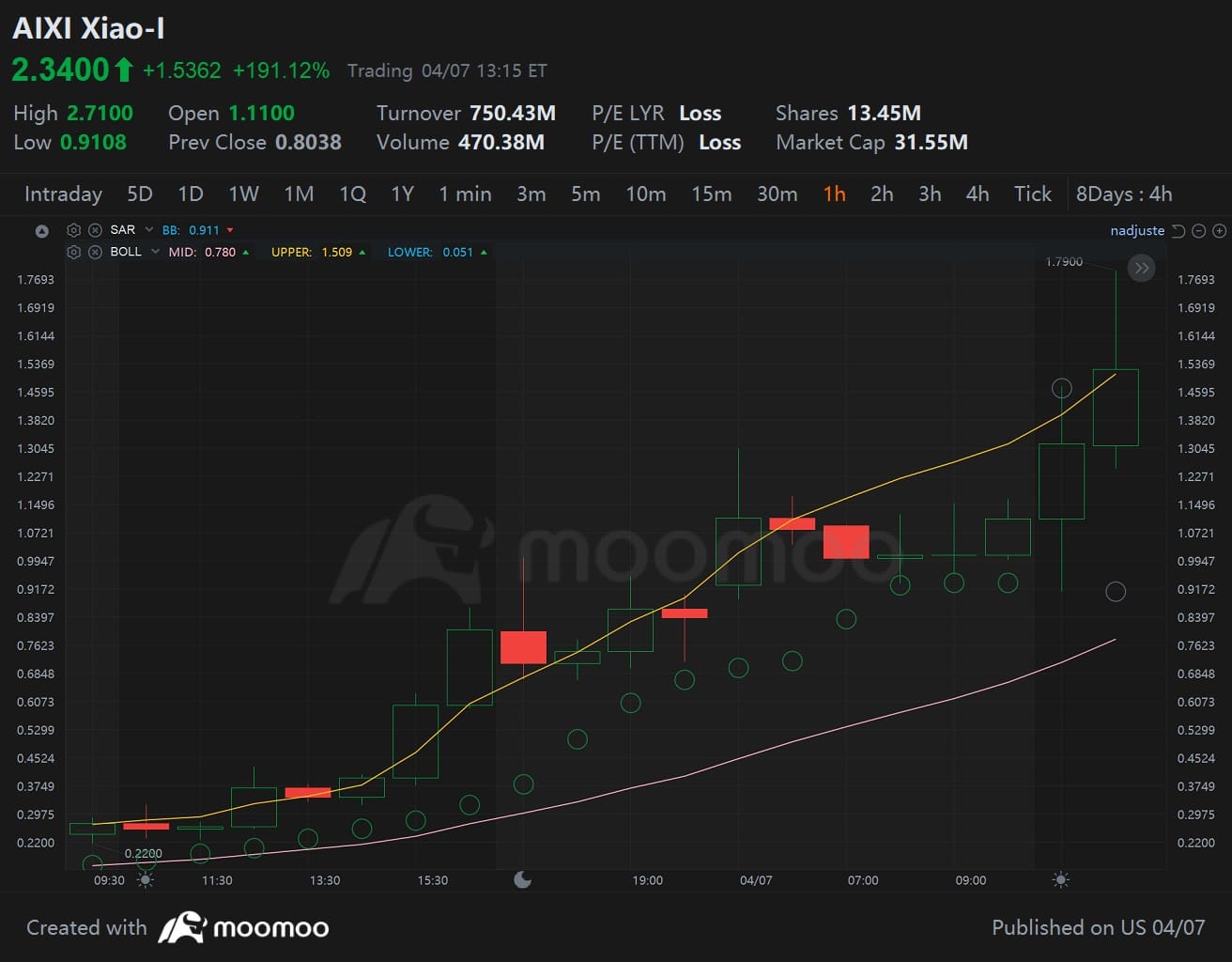Click the current price 2.3400
This screenshot has width=1232, height=962.
click(60, 70)
